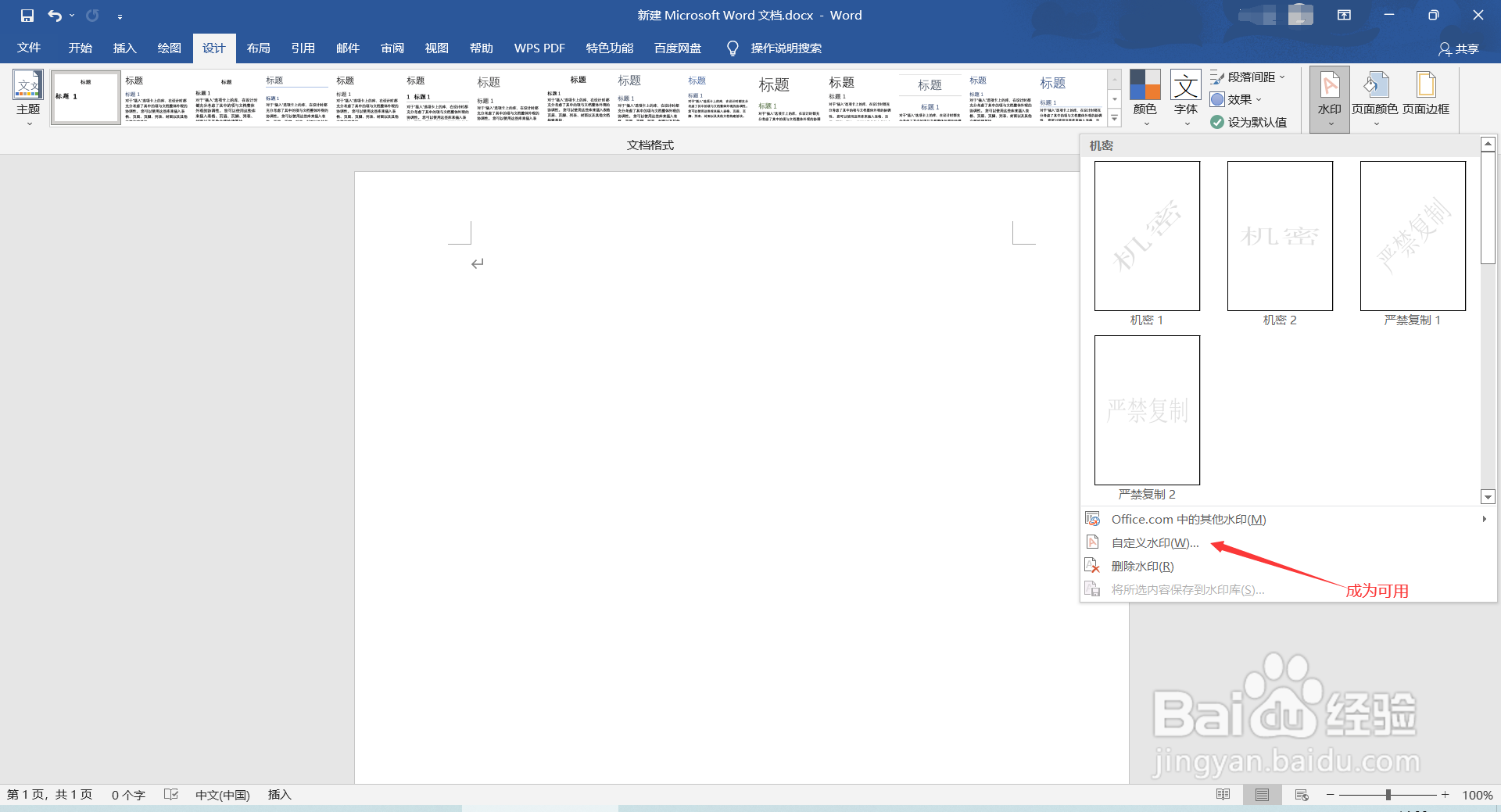Open the Themes (主题) gallery

[x=28, y=98]
